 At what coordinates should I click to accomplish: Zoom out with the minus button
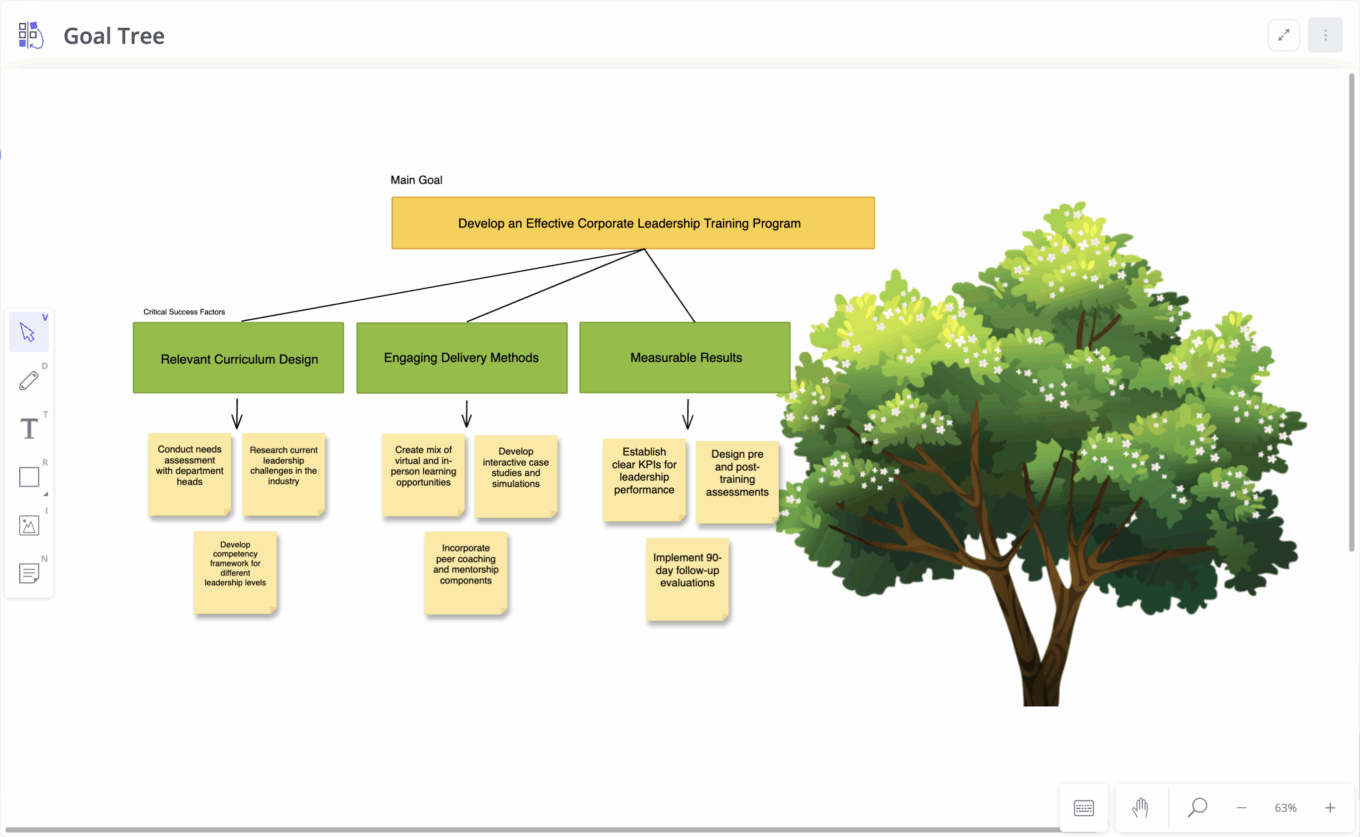click(x=1241, y=807)
